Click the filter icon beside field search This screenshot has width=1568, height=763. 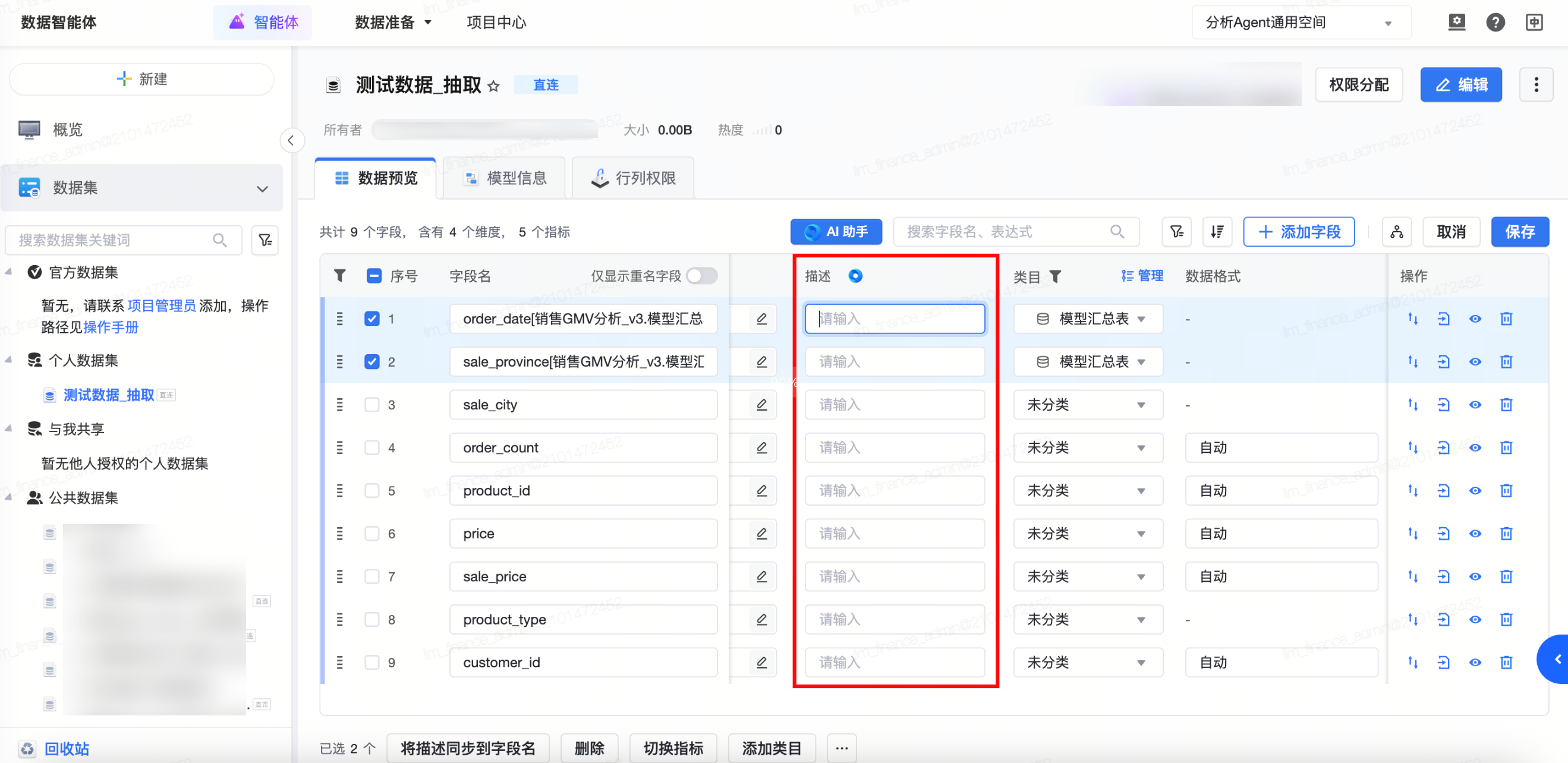click(1176, 232)
